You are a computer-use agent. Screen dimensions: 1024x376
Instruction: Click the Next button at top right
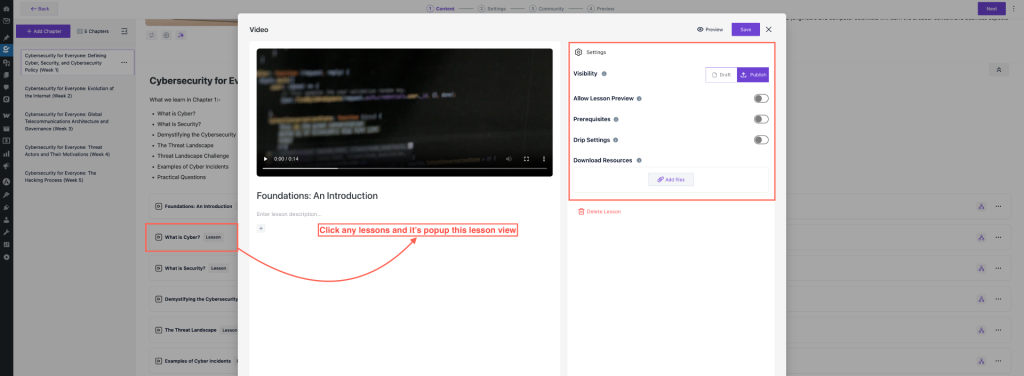point(991,8)
